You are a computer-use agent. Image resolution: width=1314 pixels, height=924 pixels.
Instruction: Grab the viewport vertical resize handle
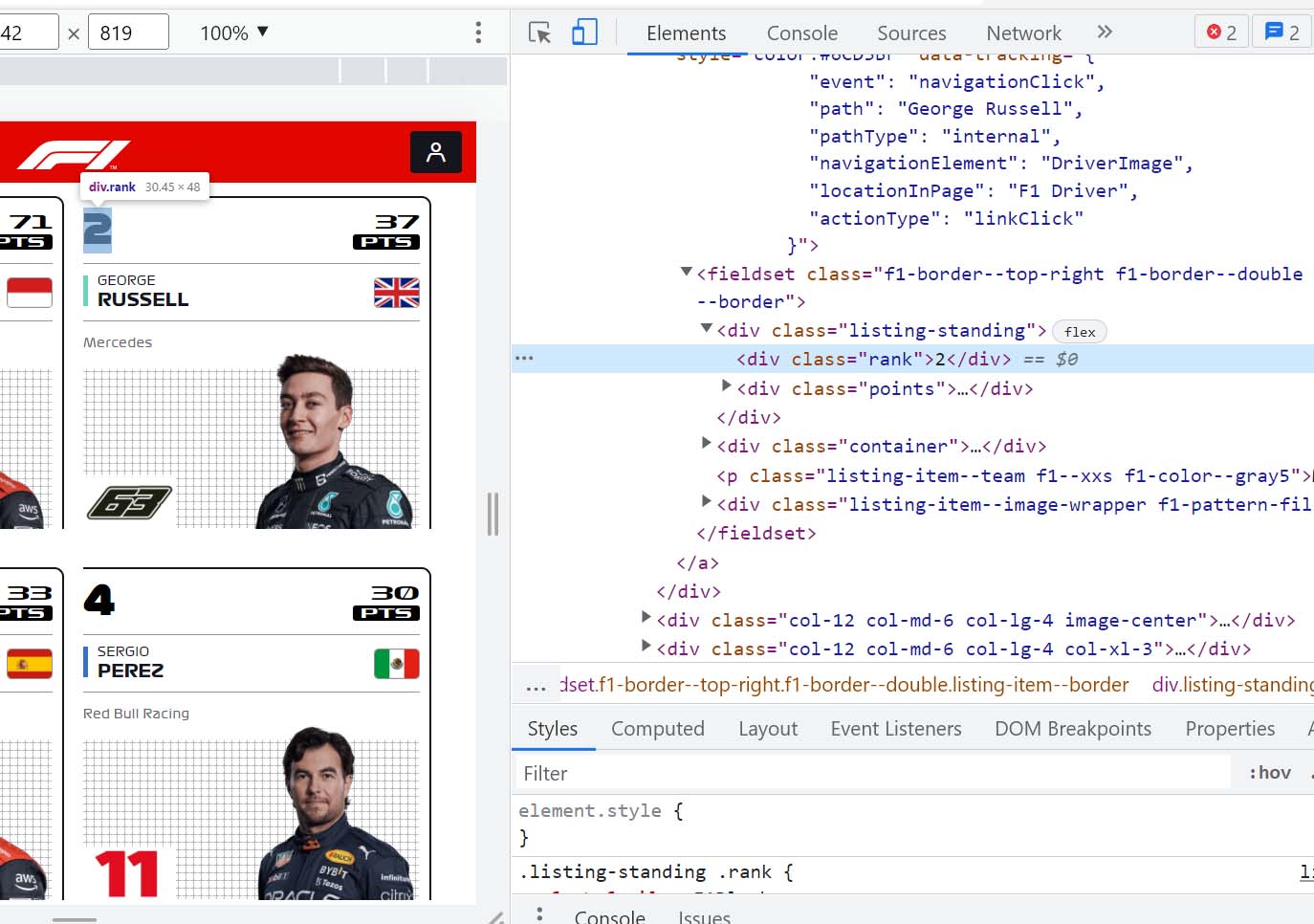(493, 514)
